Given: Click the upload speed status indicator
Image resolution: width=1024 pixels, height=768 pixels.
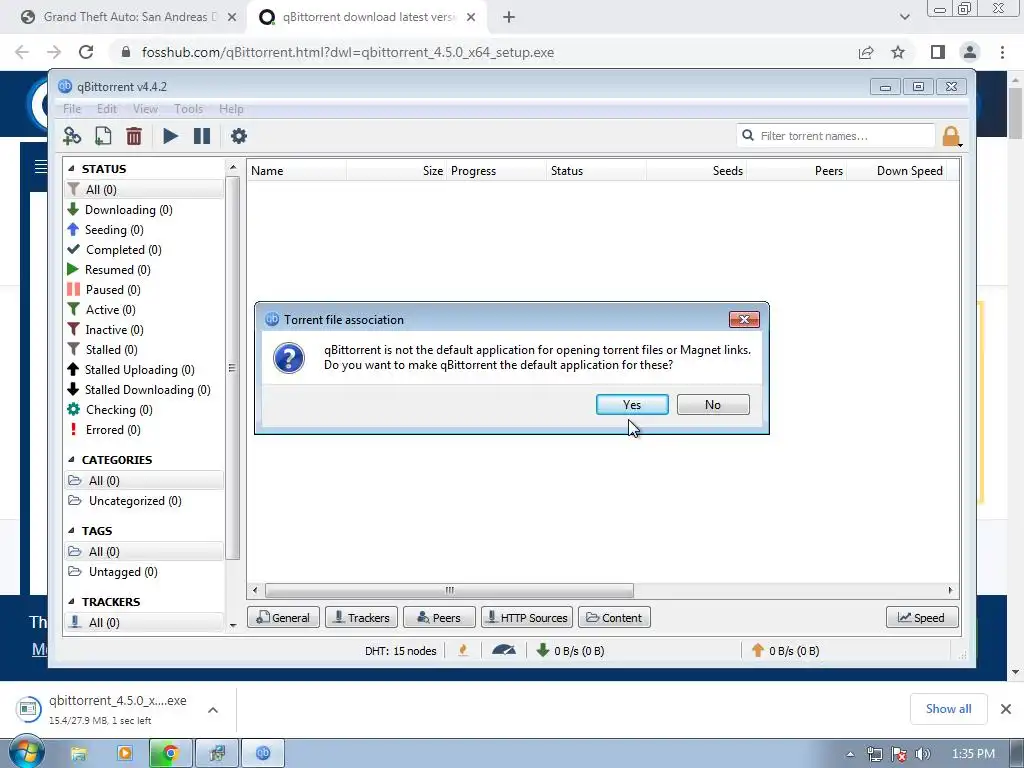Looking at the screenshot, I should [x=786, y=650].
